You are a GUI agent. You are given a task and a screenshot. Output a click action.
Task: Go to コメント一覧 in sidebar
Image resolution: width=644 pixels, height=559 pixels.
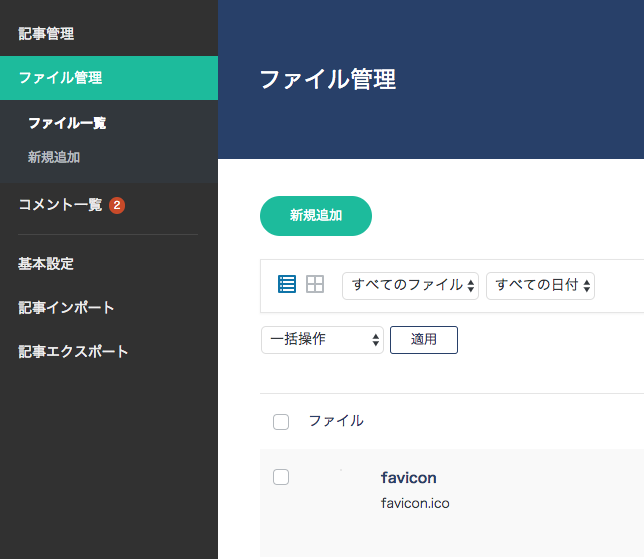pyautogui.click(x=60, y=205)
